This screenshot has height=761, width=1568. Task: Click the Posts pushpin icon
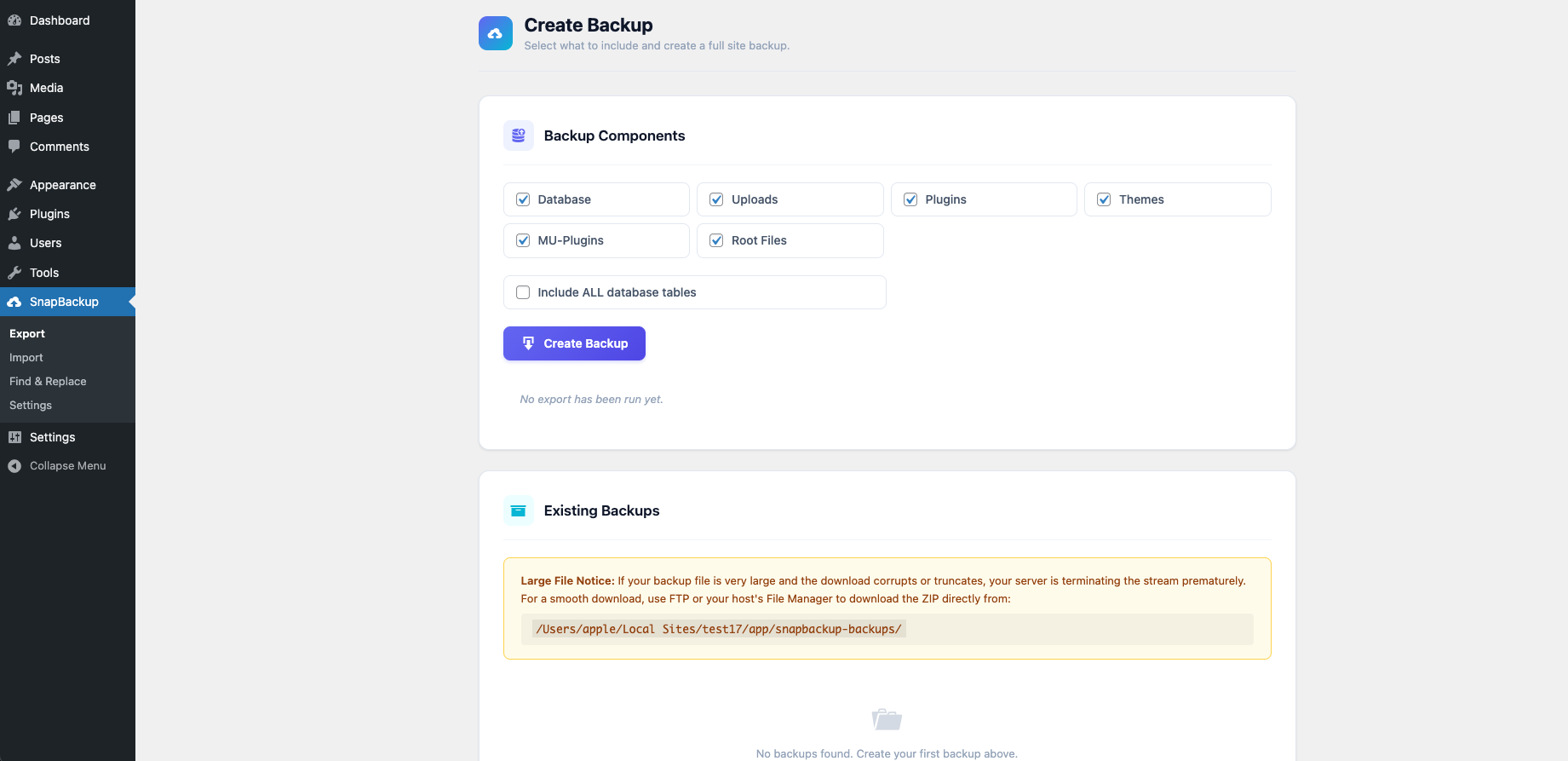(14, 59)
